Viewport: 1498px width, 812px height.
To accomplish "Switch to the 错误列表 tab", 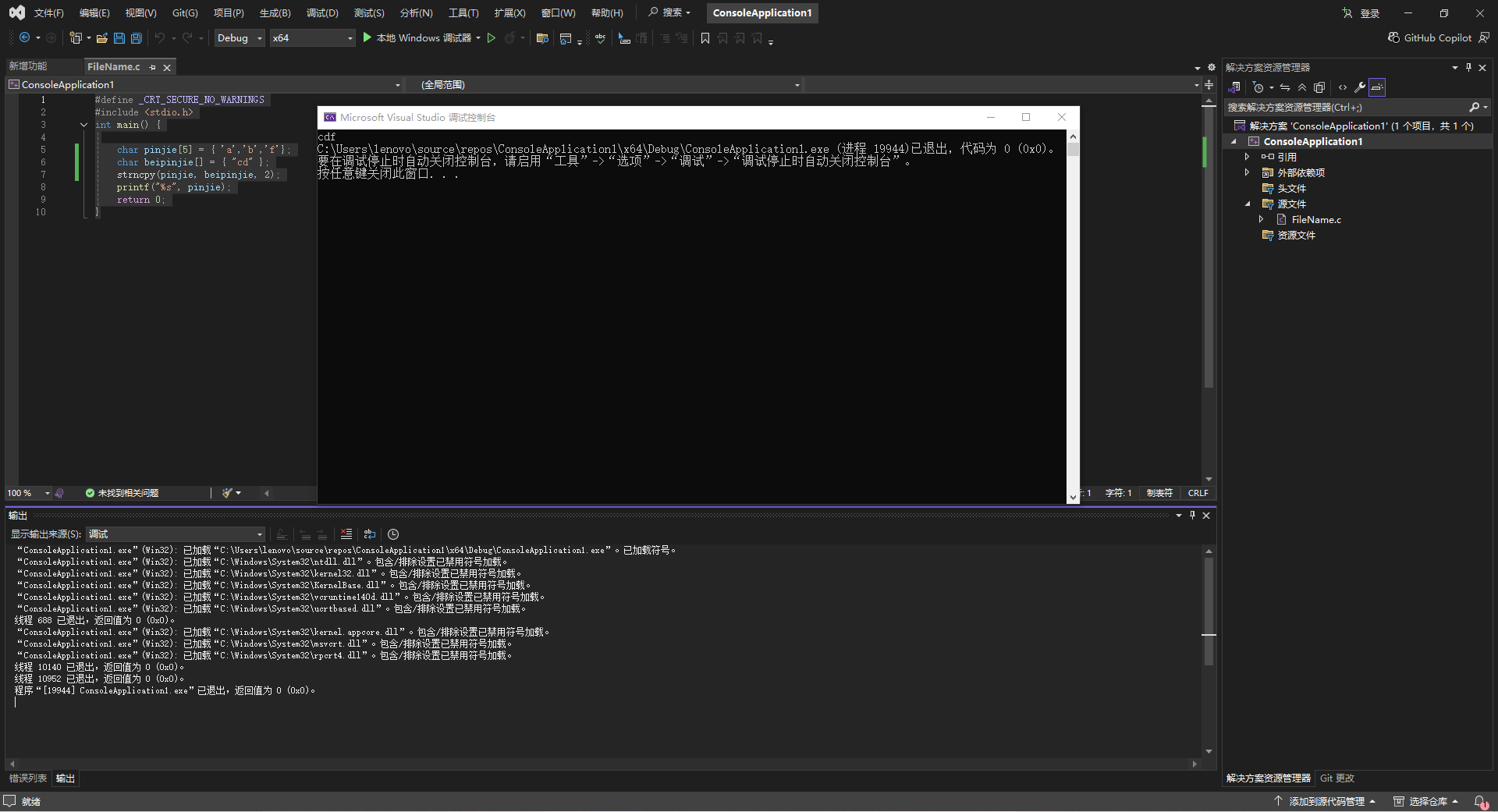I will (28, 778).
